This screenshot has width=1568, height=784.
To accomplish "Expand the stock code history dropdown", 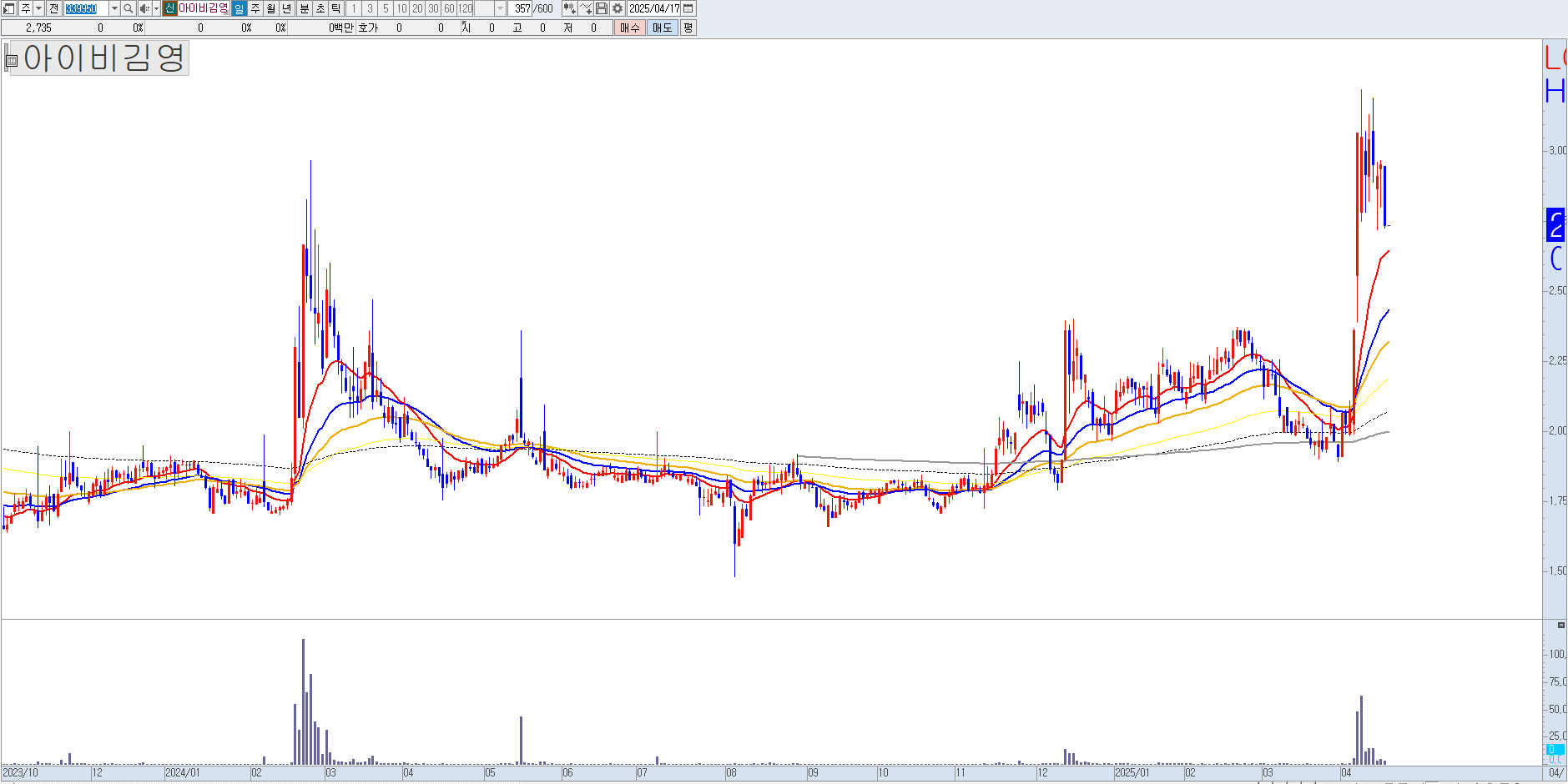I will pyautogui.click(x=114, y=8).
